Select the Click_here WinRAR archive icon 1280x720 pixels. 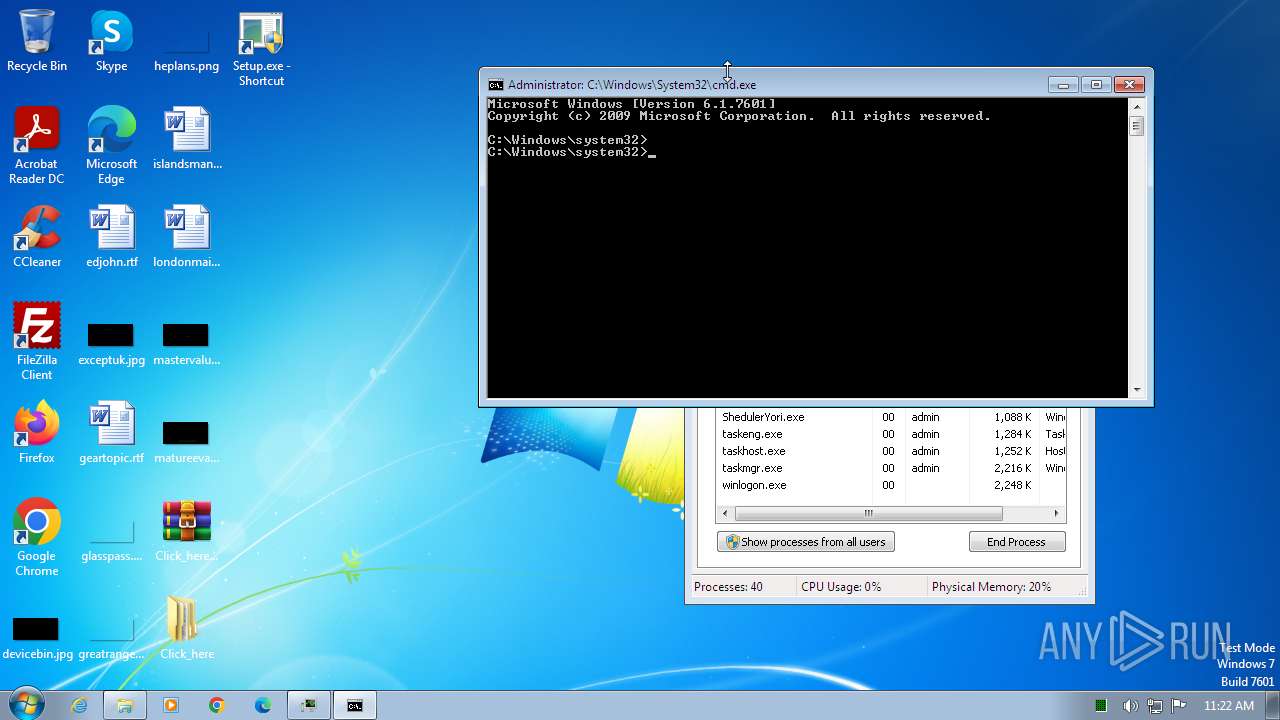187,531
